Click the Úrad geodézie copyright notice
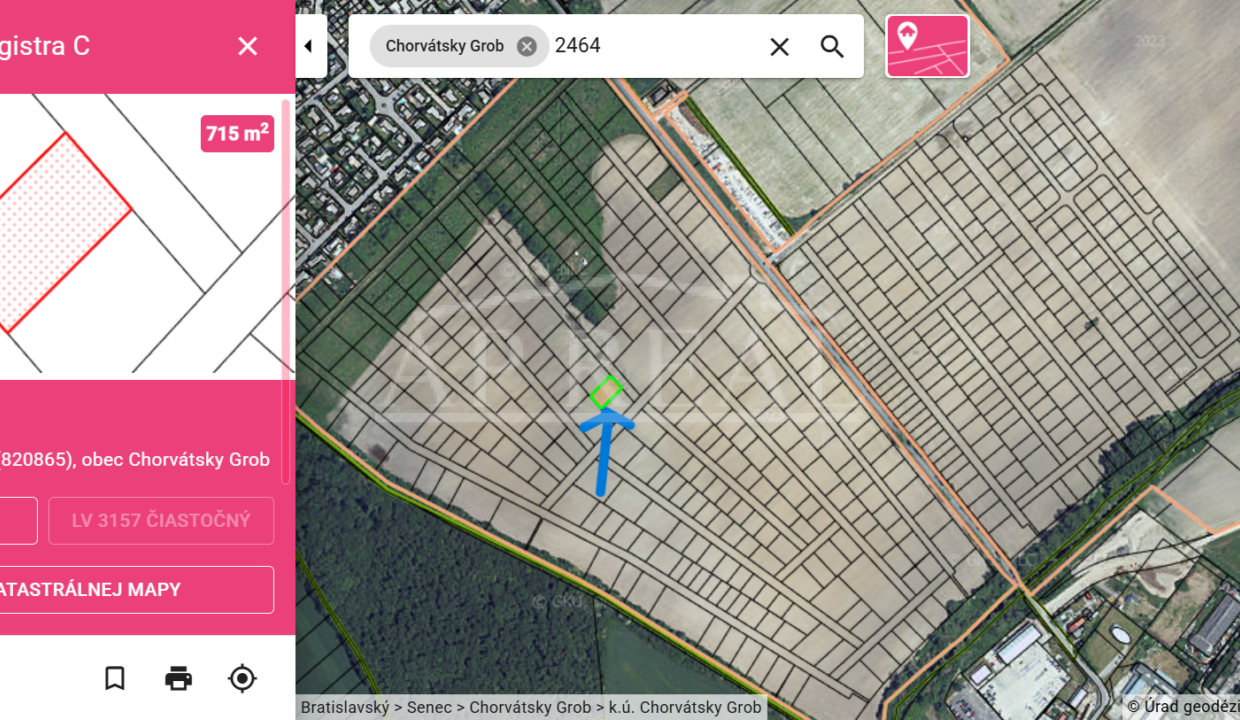The width and height of the screenshot is (1240, 720). 1183,707
